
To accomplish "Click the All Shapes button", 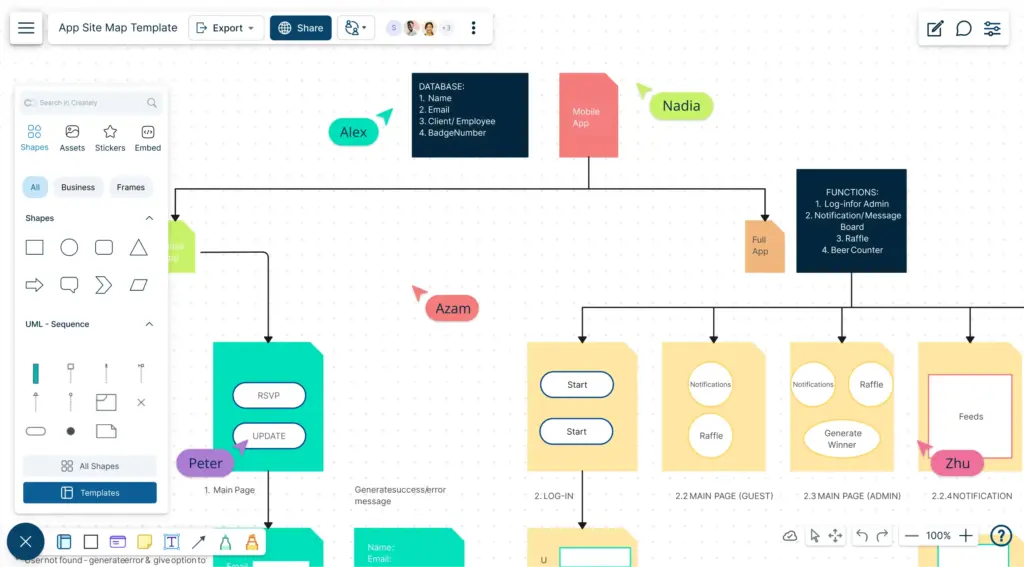I will [89, 466].
